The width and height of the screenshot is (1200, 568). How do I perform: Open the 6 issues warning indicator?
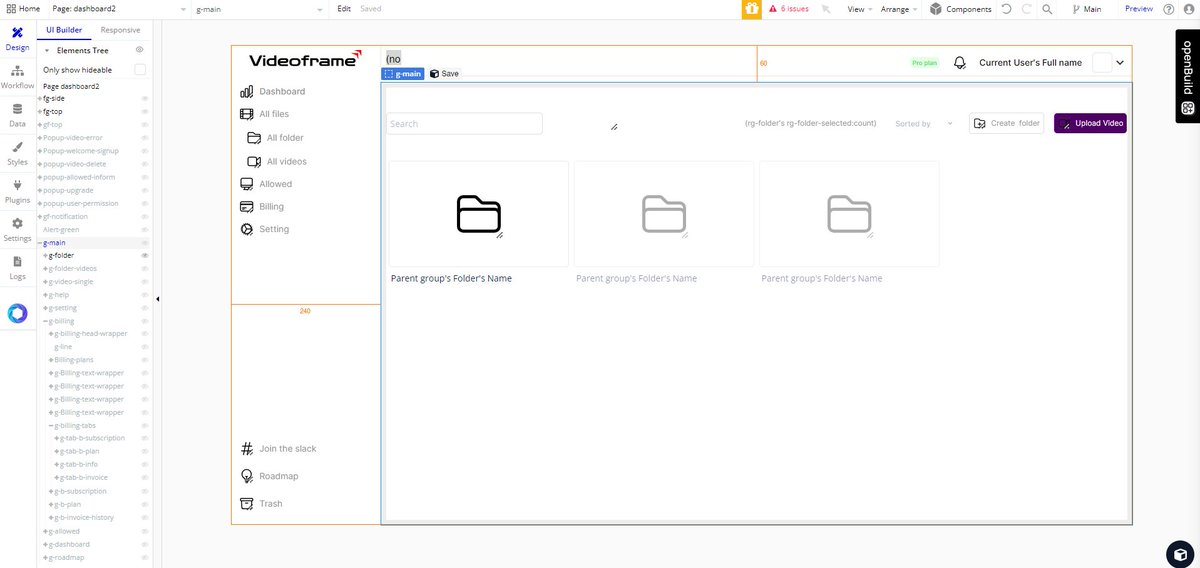point(789,9)
